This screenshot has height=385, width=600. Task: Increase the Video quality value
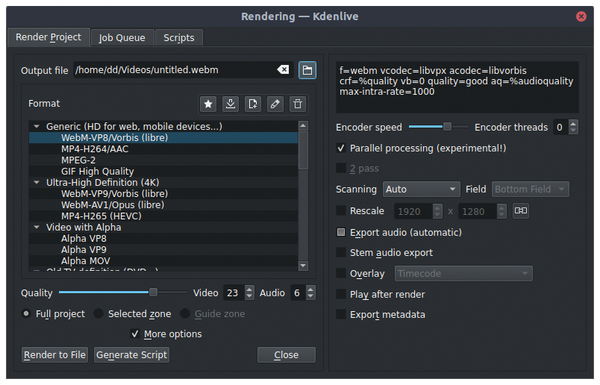tap(249, 289)
